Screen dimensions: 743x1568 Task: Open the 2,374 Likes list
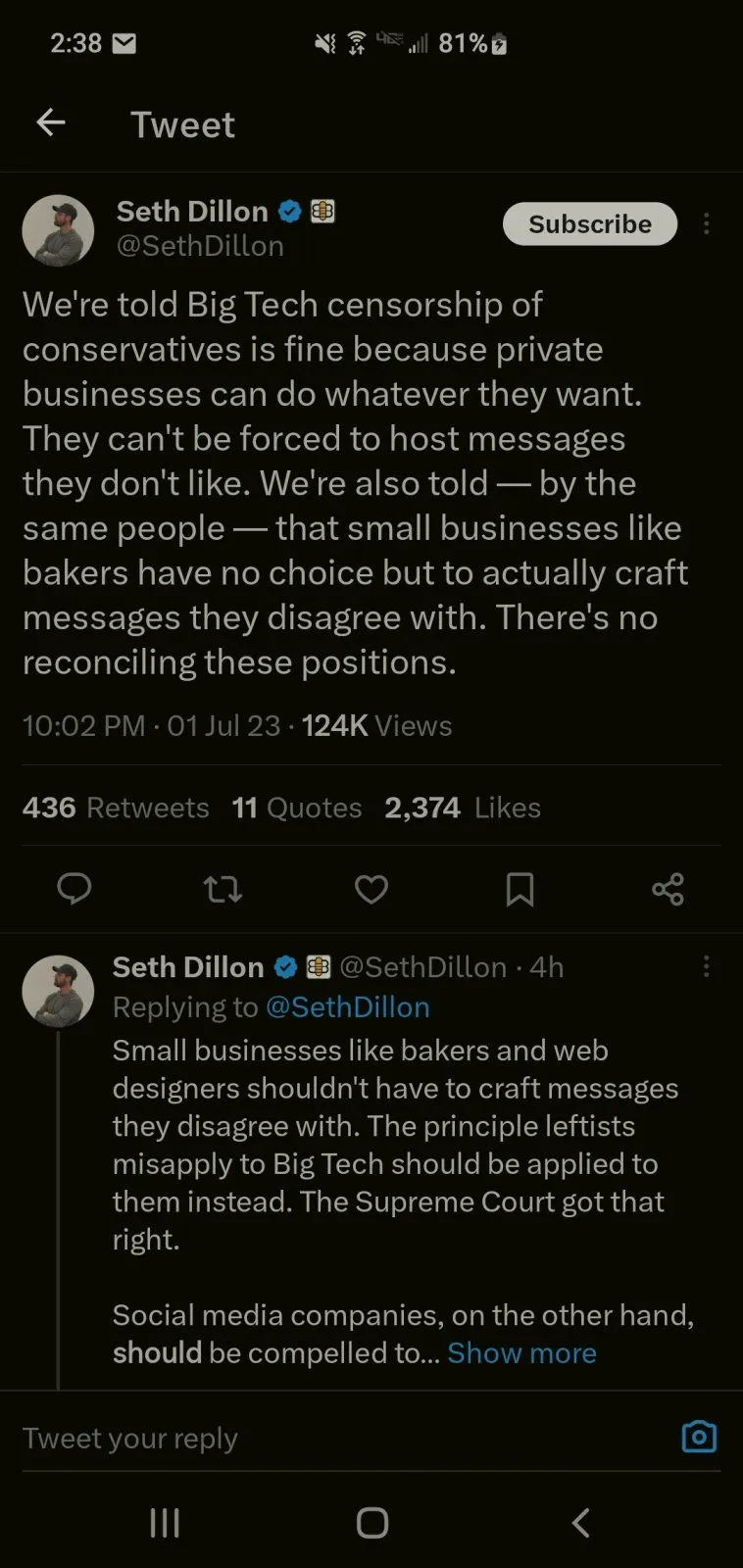463,808
